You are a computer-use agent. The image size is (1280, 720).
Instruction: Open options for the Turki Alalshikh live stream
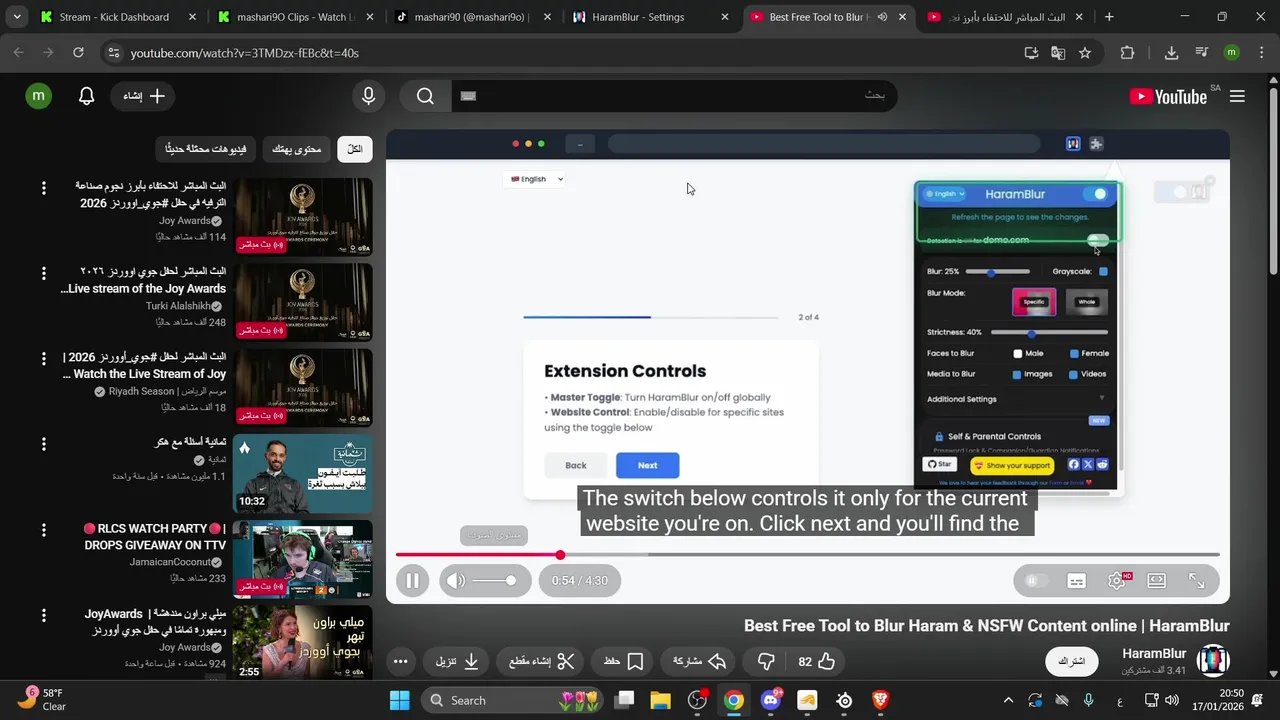click(43, 273)
